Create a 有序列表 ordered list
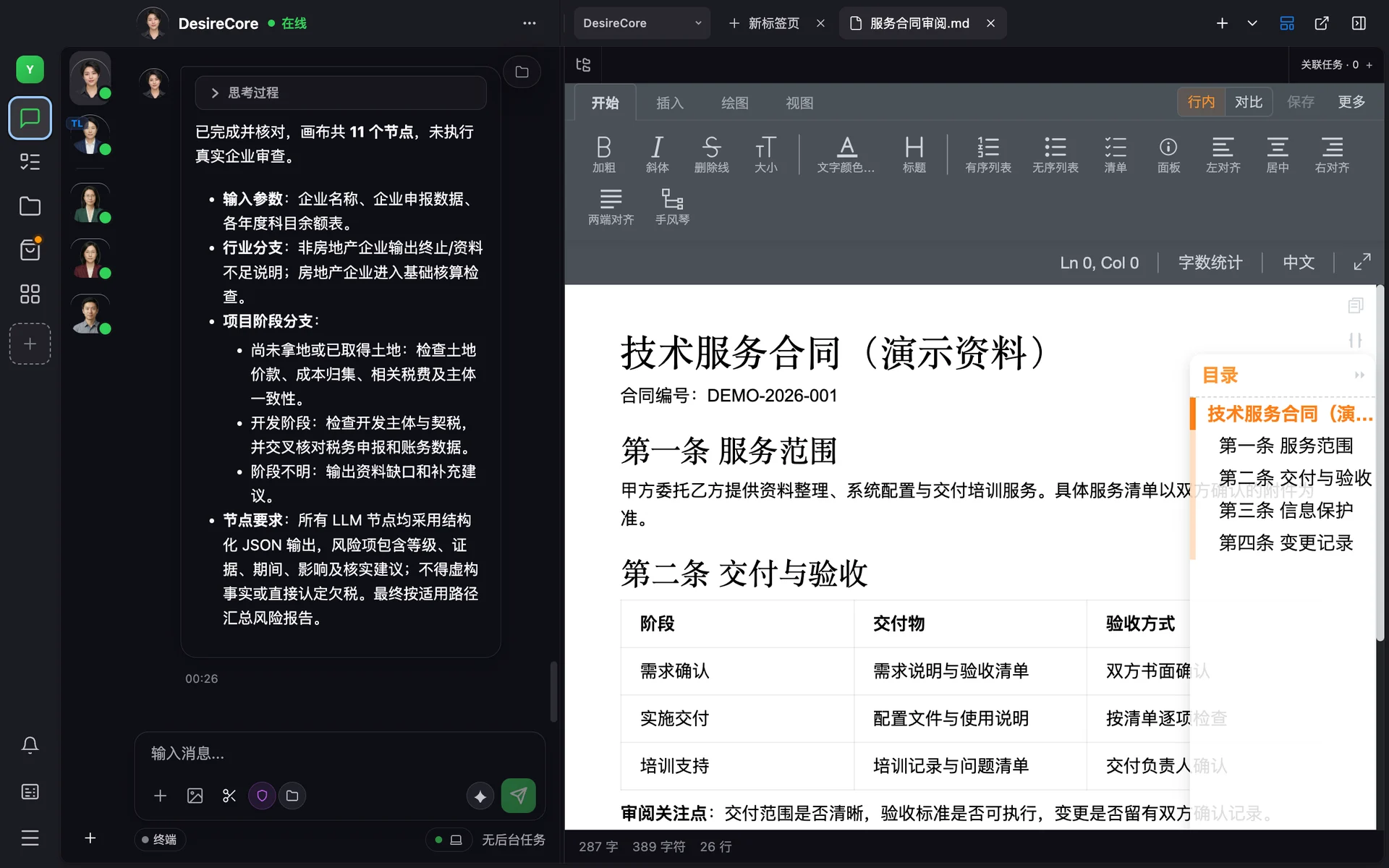The image size is (1389, 868). coord(987,155)
